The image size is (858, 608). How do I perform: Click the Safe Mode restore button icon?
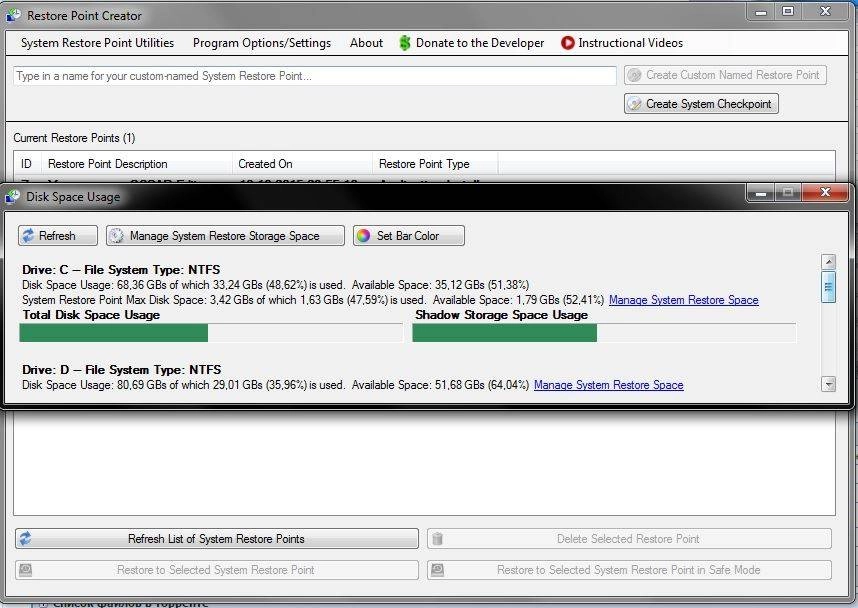click(437, 570)
